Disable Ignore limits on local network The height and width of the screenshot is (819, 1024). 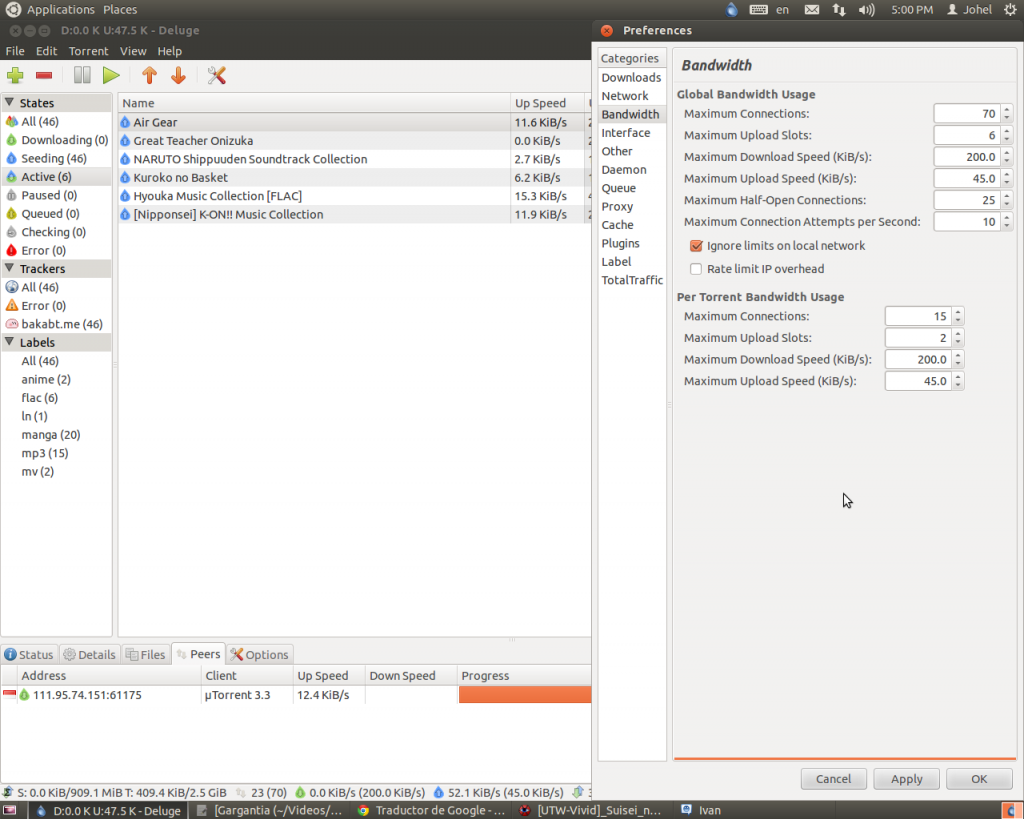point(697,246)
